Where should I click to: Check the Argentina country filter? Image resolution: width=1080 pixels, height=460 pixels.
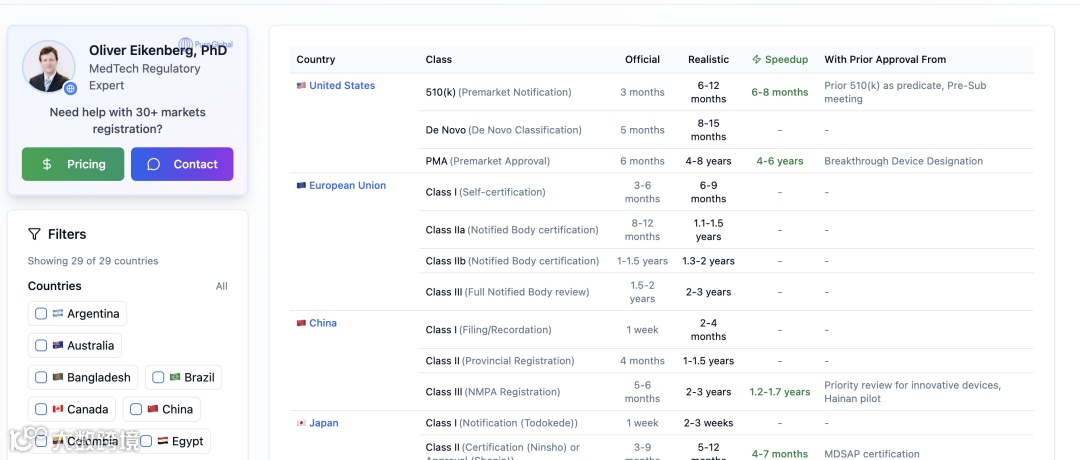[x=41, y=314]
